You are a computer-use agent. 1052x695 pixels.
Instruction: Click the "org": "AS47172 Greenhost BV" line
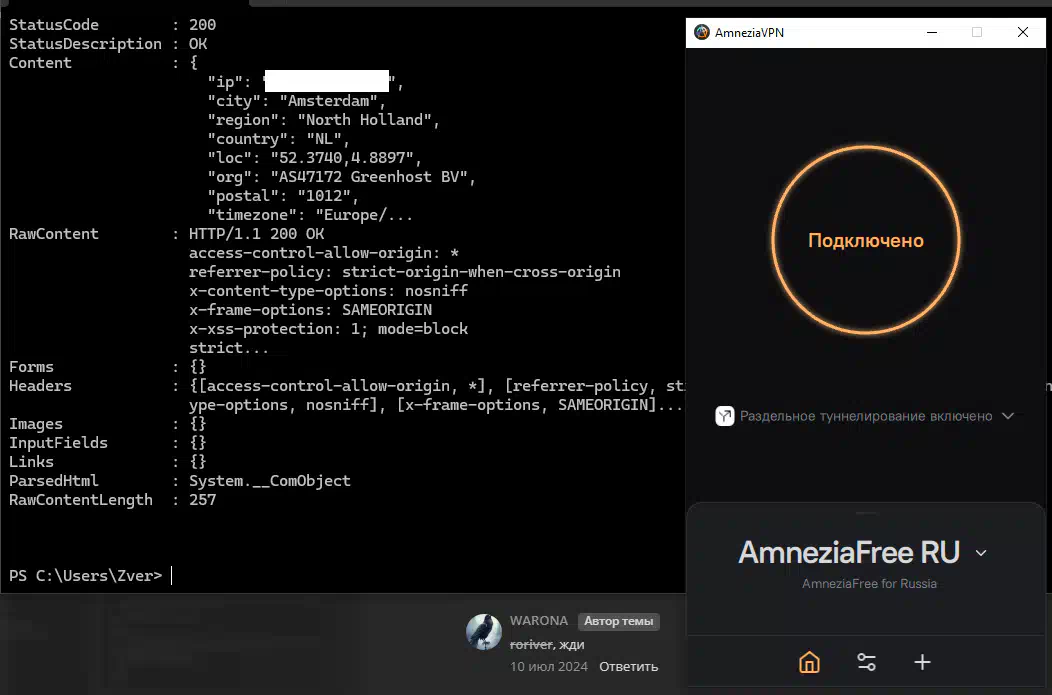(x=341, y=177)
